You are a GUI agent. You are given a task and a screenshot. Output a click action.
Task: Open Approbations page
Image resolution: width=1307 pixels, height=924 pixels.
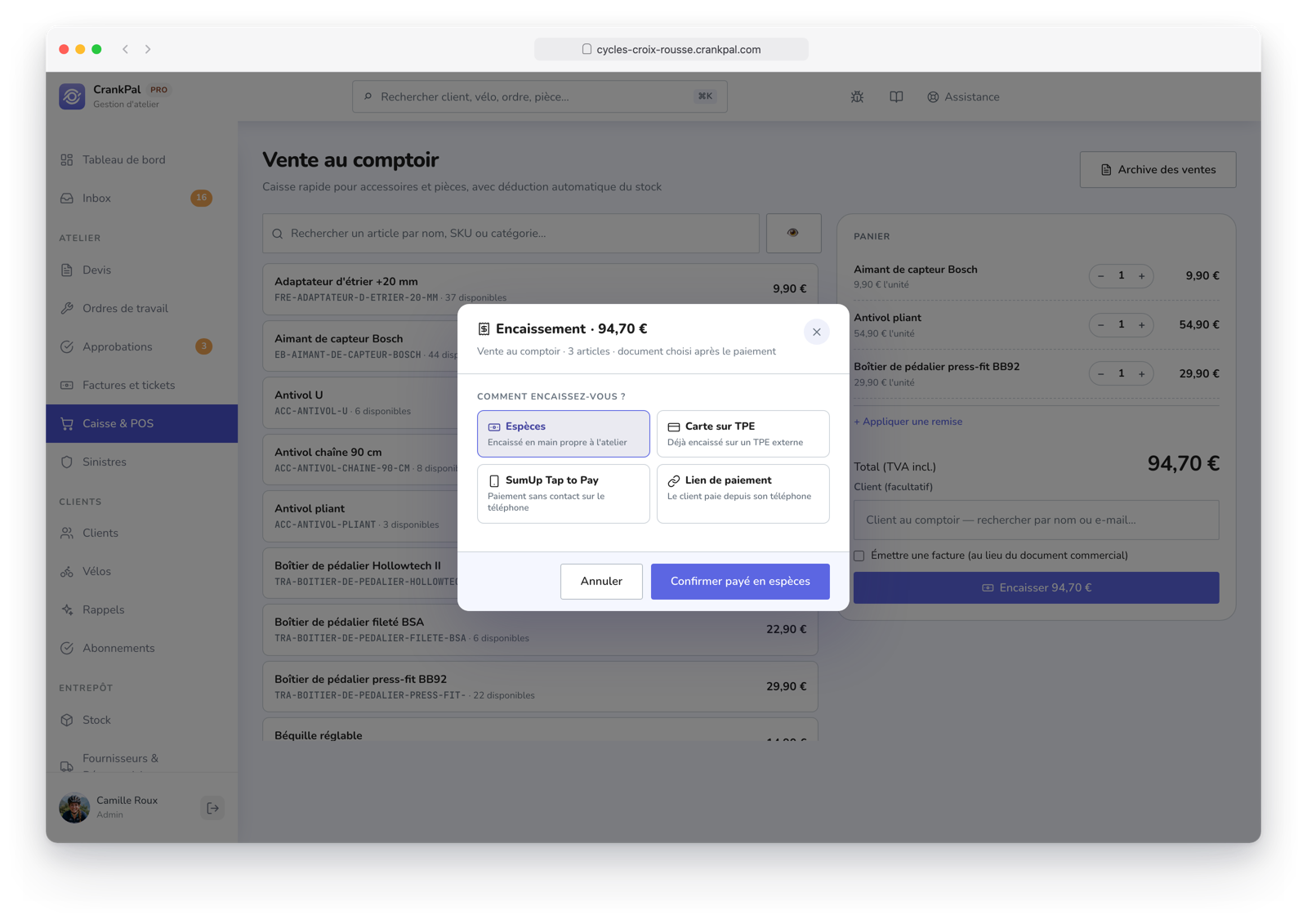(141, 346)
